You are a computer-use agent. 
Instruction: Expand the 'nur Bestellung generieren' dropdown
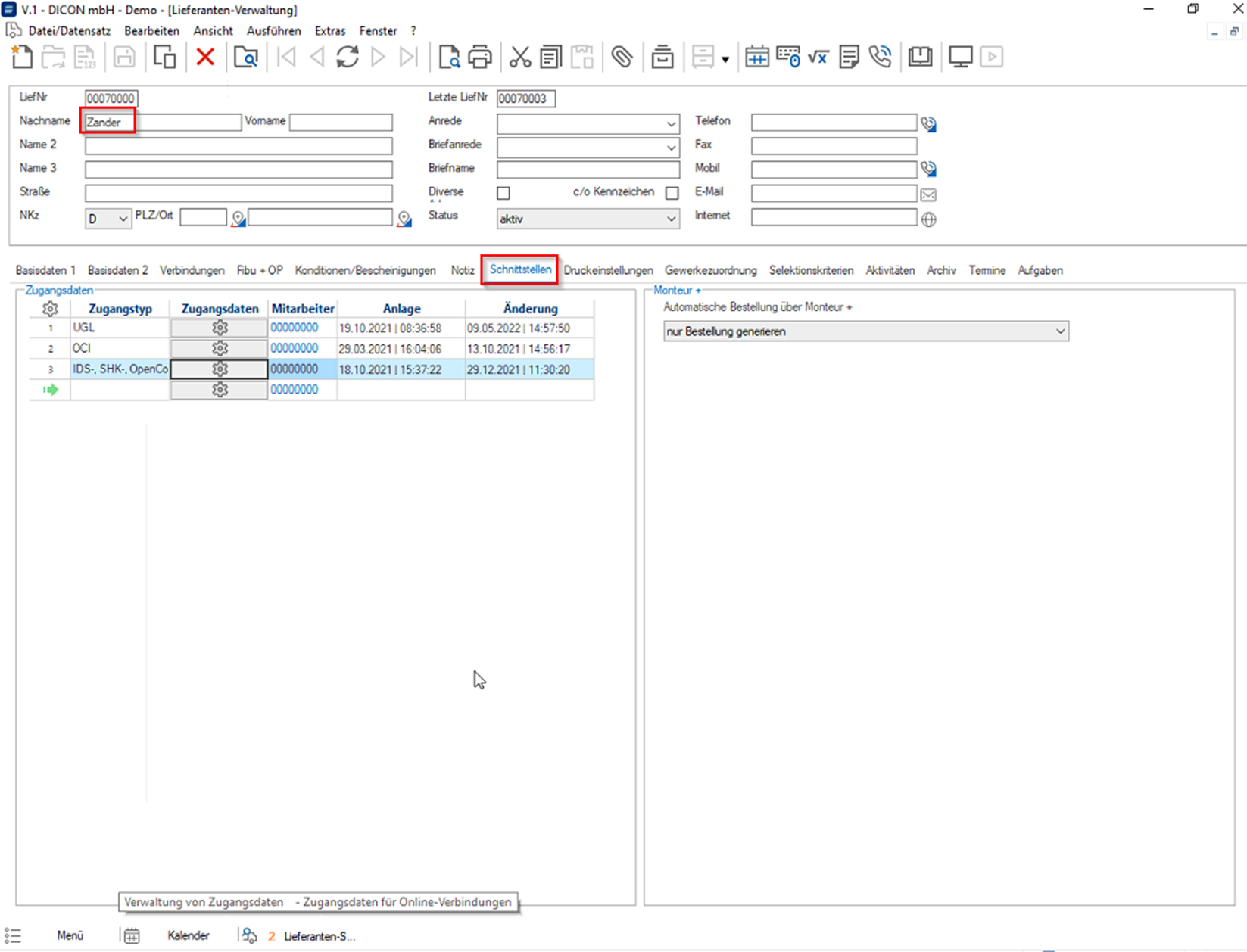click(x=1060, y=331)
